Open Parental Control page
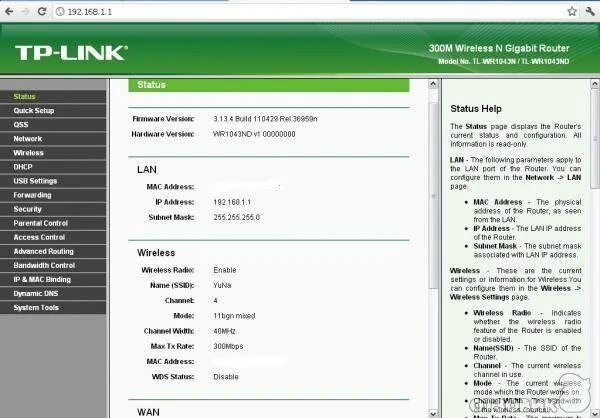The height and width of the screenshot is (418, 600). click(x=53, y=223)
